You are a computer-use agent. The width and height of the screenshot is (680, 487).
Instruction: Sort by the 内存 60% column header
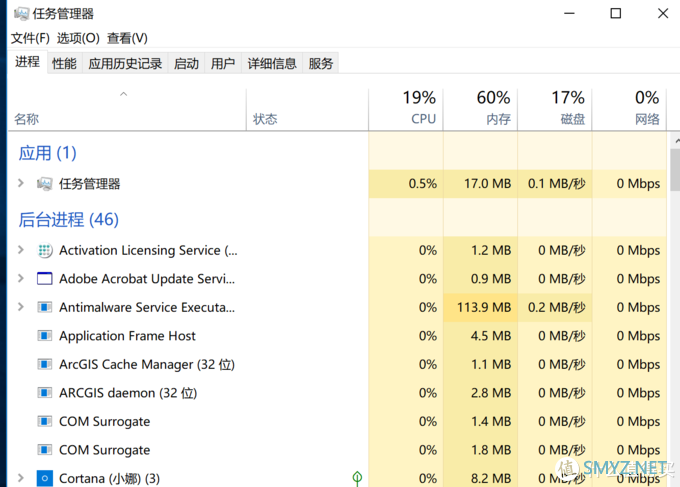[x=480, y=110]
